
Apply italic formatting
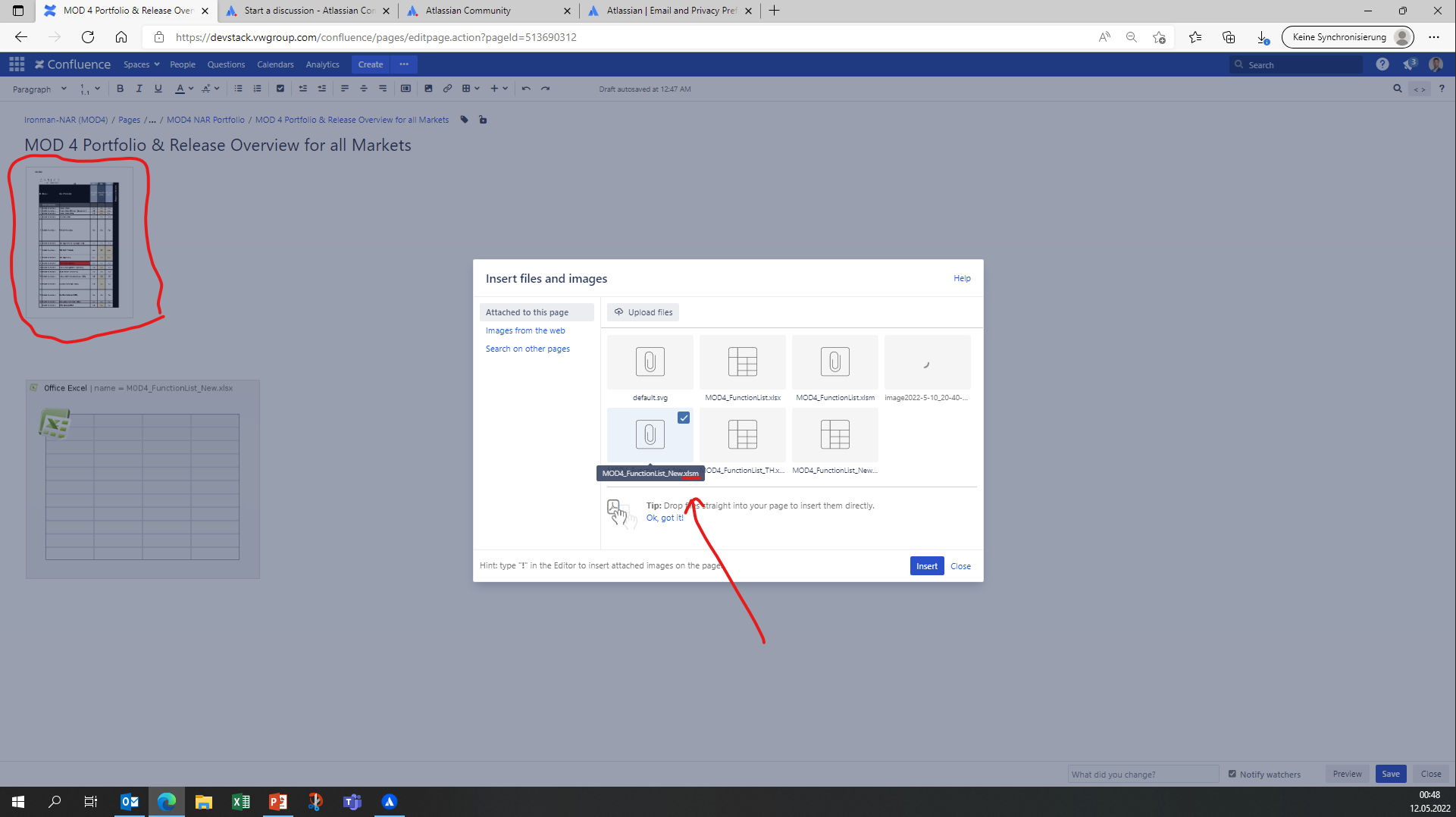pos(139,89)
